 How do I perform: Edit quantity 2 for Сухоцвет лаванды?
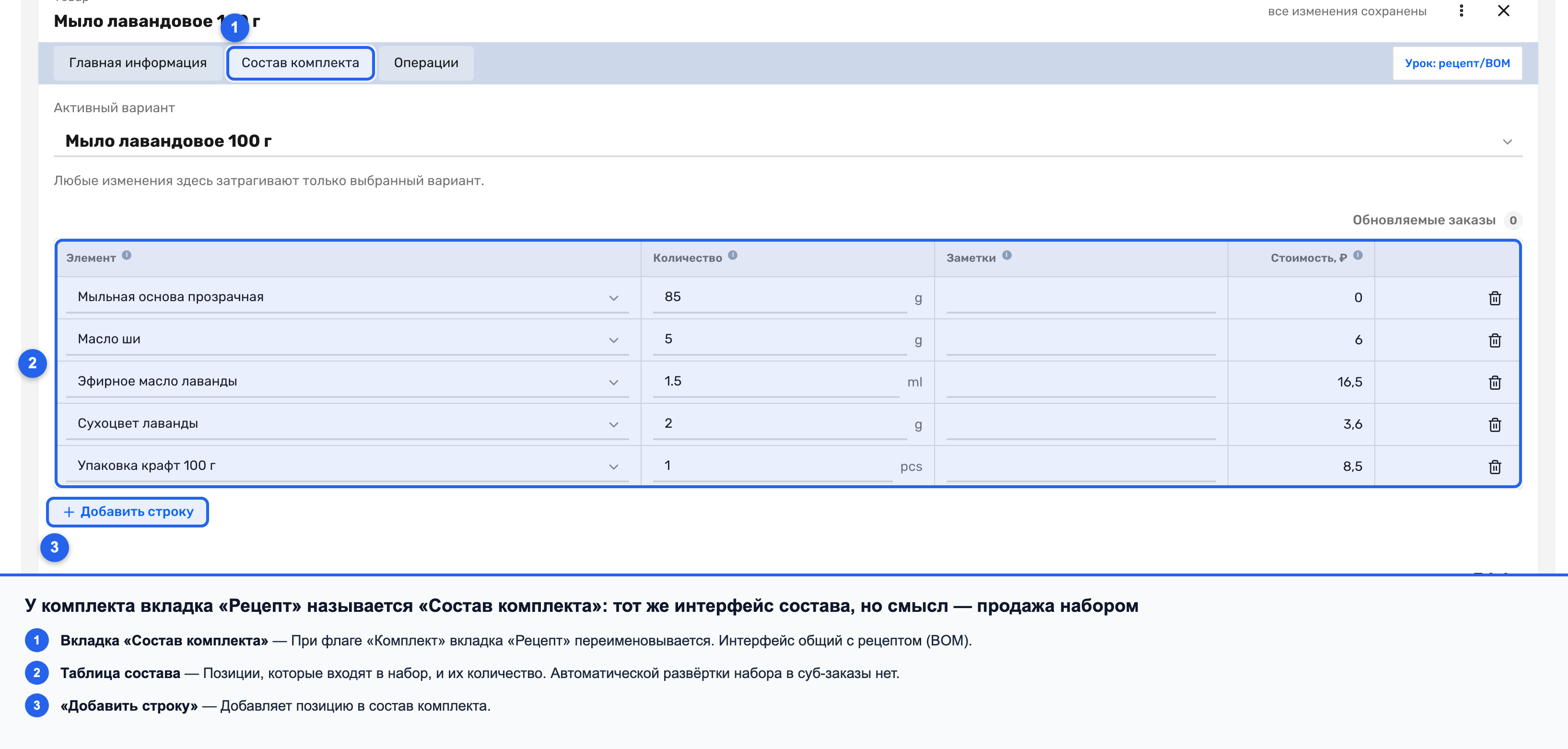pyautogui.click(x=779, y=424)
